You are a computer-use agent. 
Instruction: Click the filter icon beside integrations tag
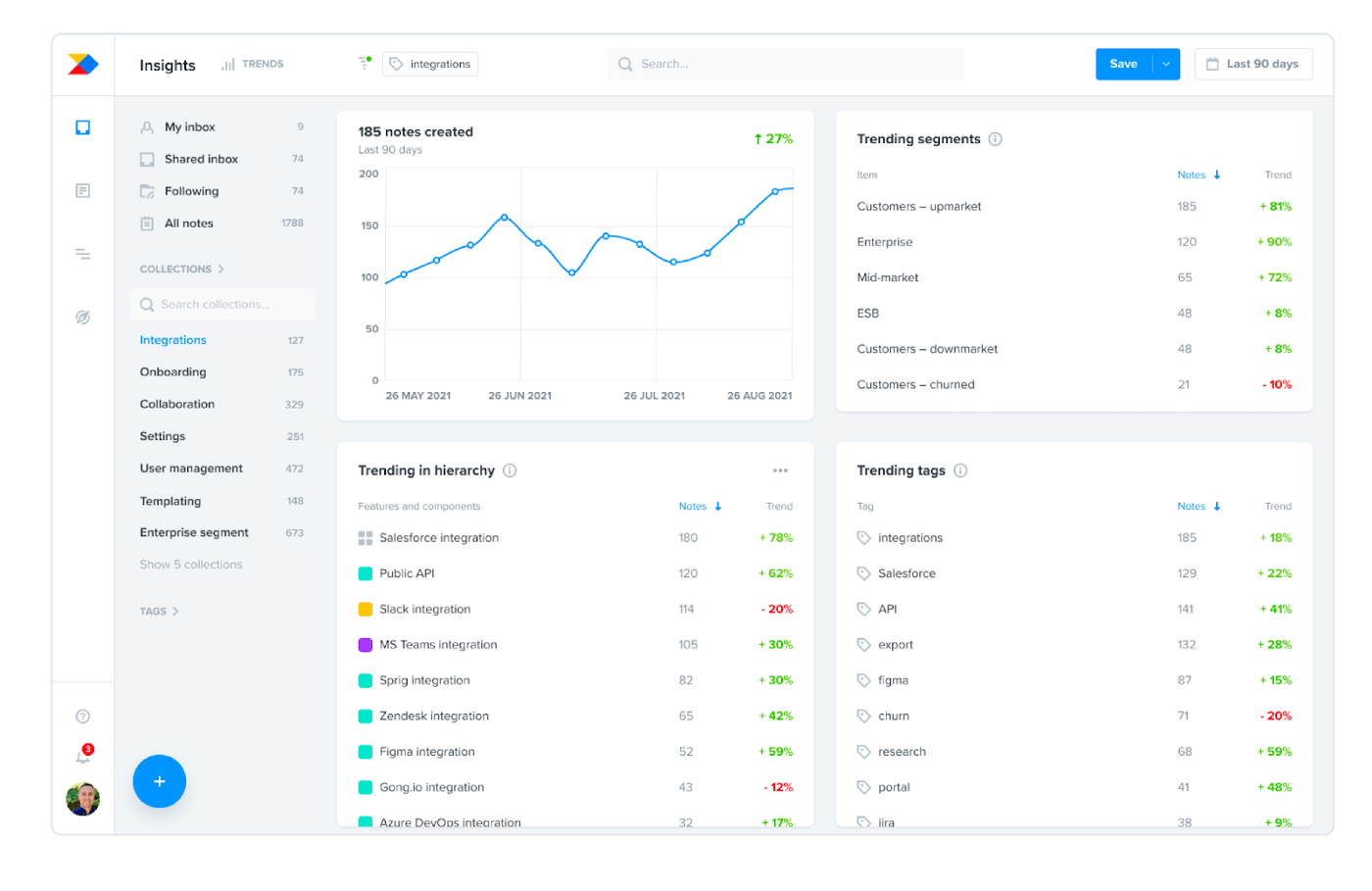365,63
